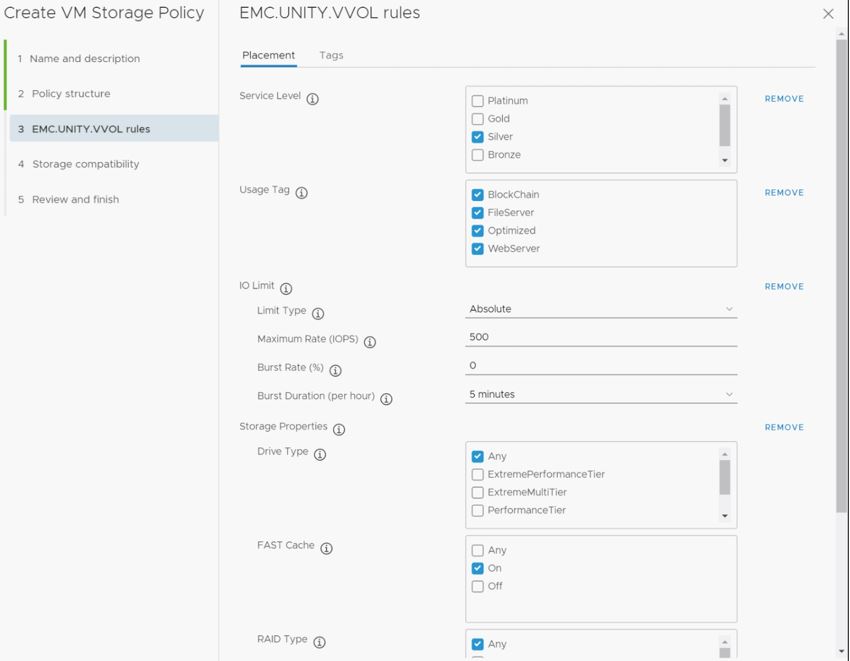This screenshot has width=850, height=661.
Task: Enable the Gold service level checkbox
Action: click(x=478, y=119)
